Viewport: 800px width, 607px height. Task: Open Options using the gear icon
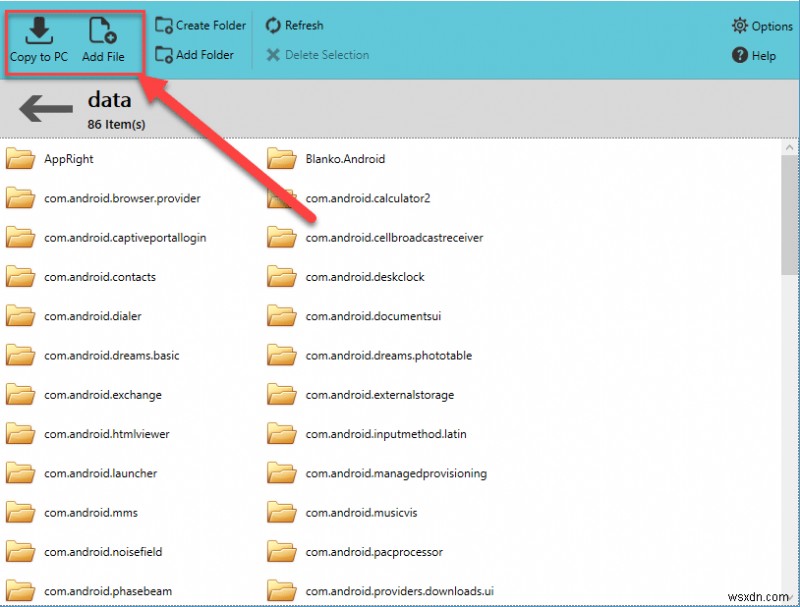coord(738,26)
